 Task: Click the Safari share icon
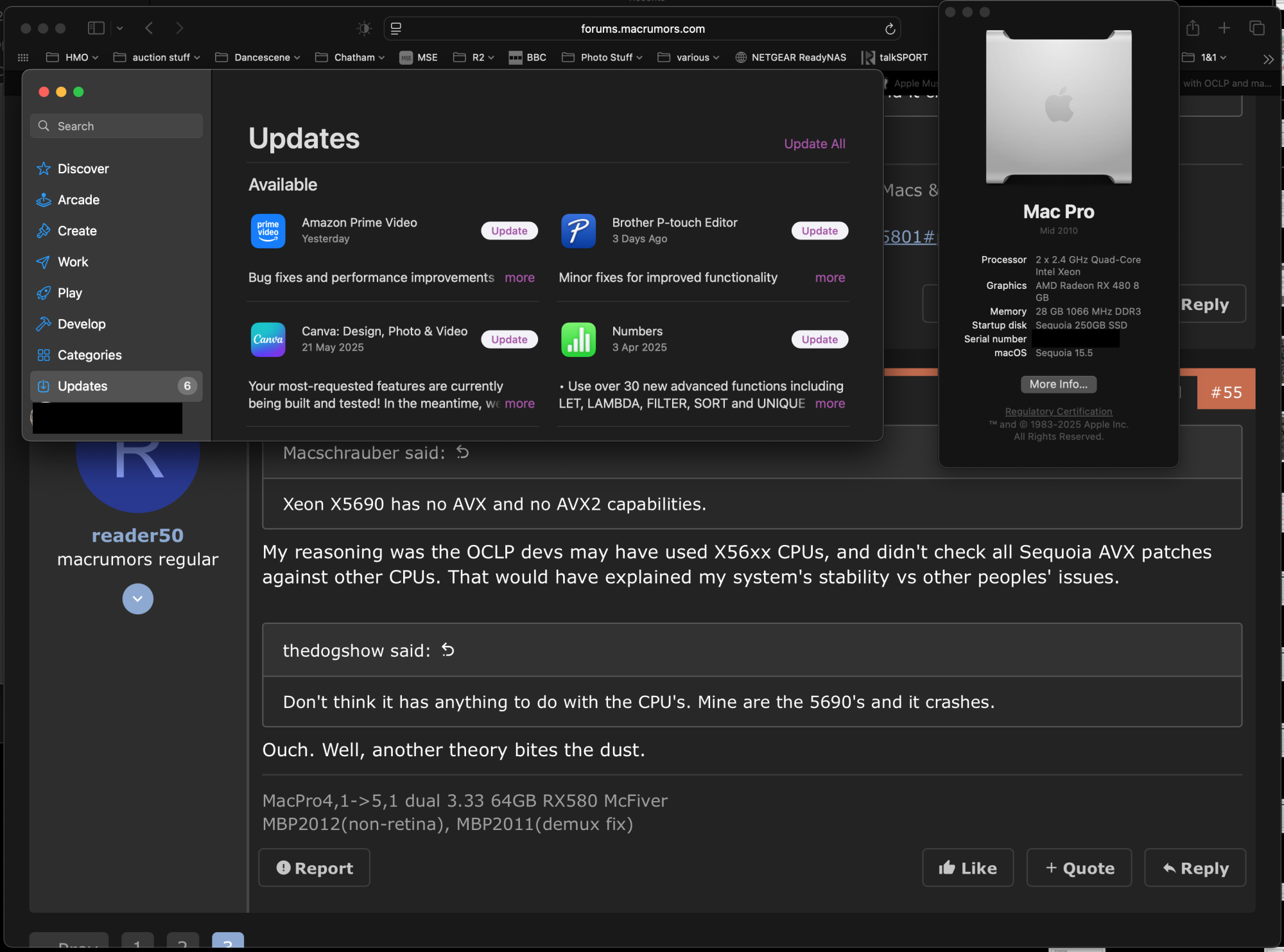coord(1193,28)
